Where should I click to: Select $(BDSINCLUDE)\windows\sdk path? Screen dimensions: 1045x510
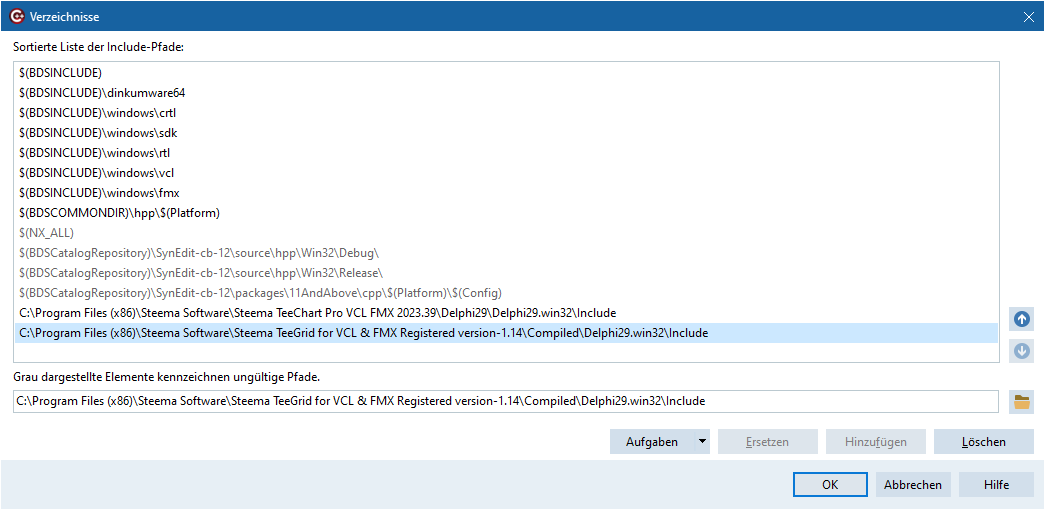tap(506, 132)
